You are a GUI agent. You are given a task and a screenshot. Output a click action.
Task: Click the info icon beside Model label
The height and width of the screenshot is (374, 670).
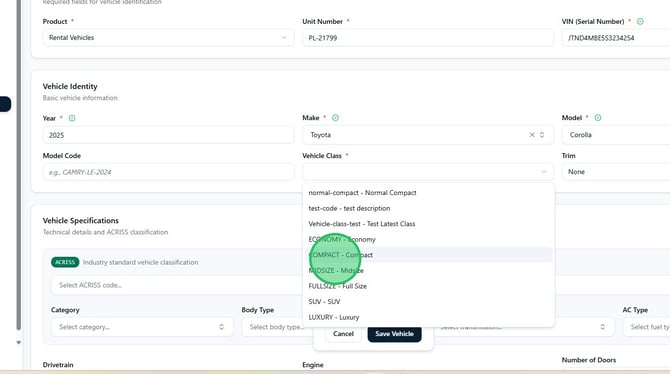coord(598,118)
